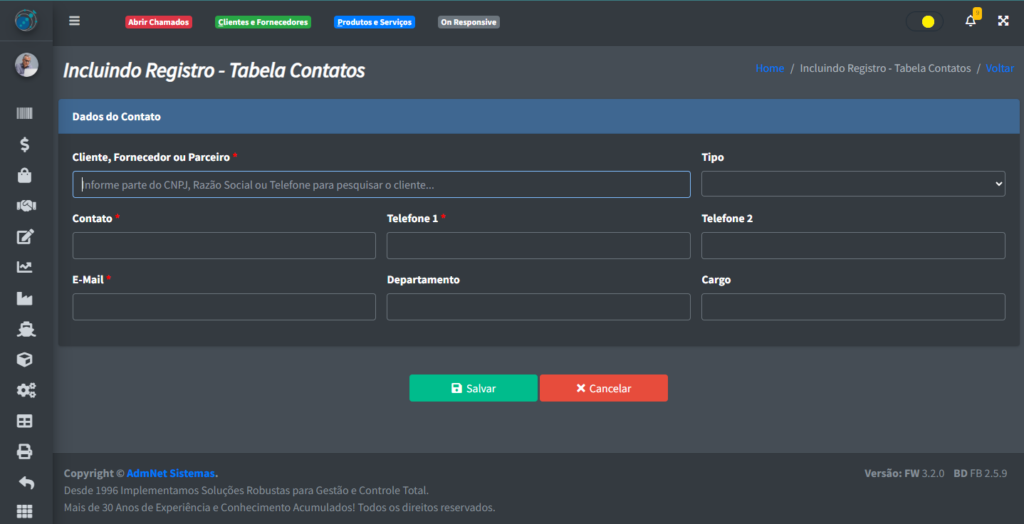Open the dollar sign finance icon
This screenshot has height=524, width=1024.
click(x=25, y=145)
